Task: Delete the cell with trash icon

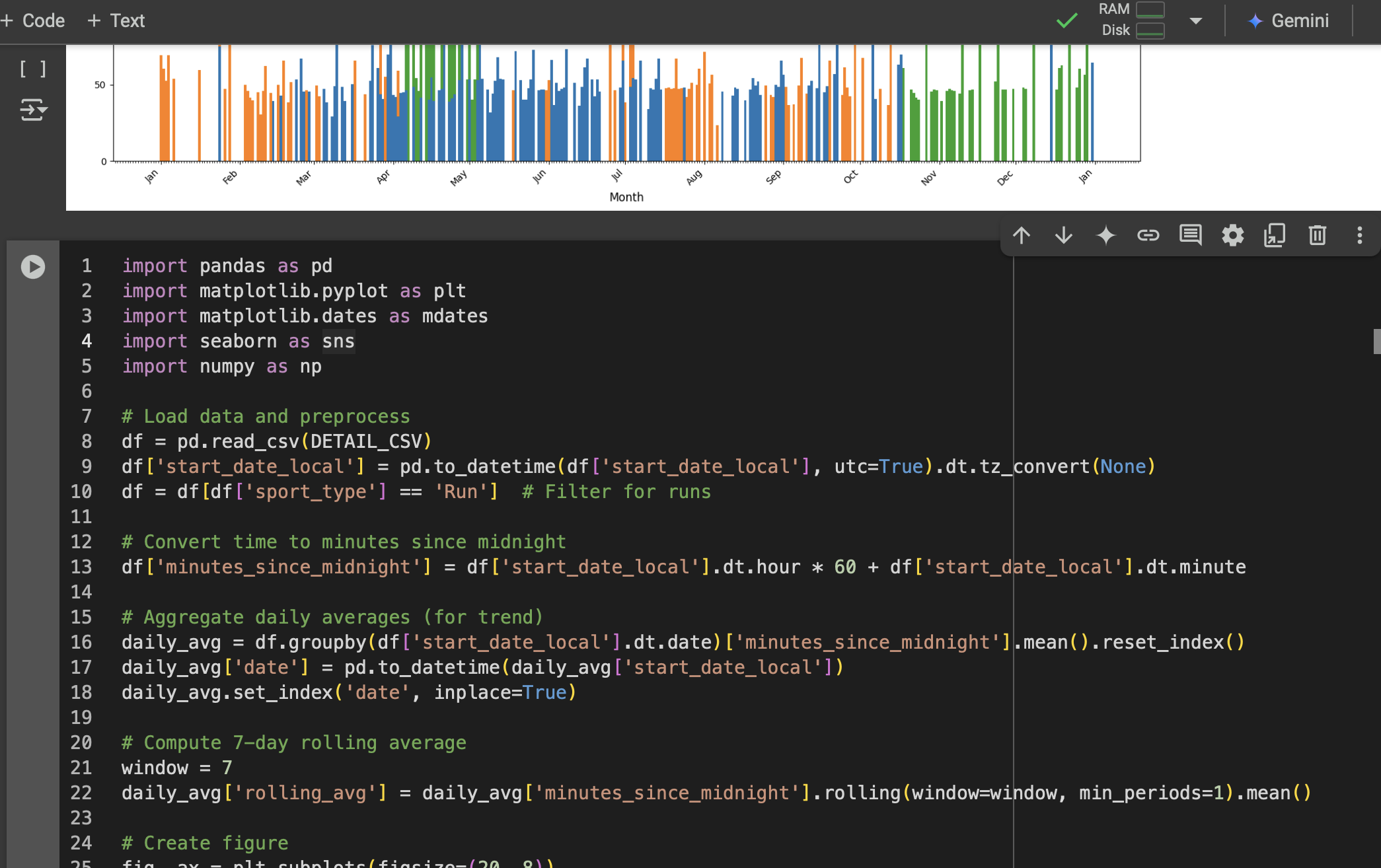Action: [1318, 235]
